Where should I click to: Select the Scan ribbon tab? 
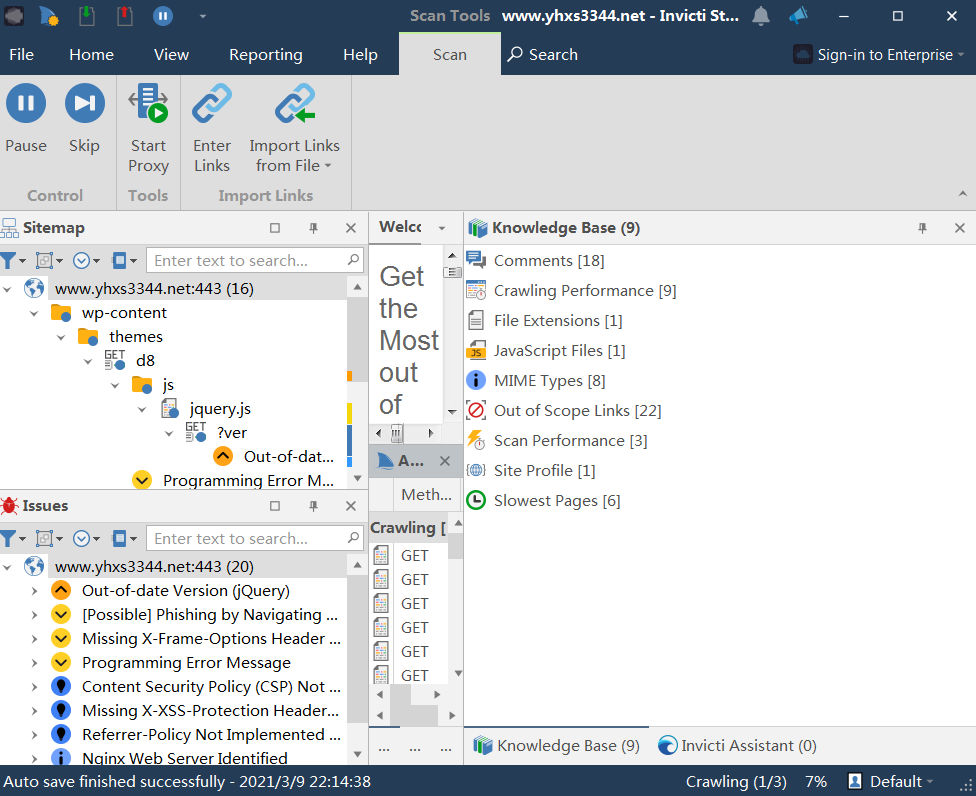tap(450, 55)
